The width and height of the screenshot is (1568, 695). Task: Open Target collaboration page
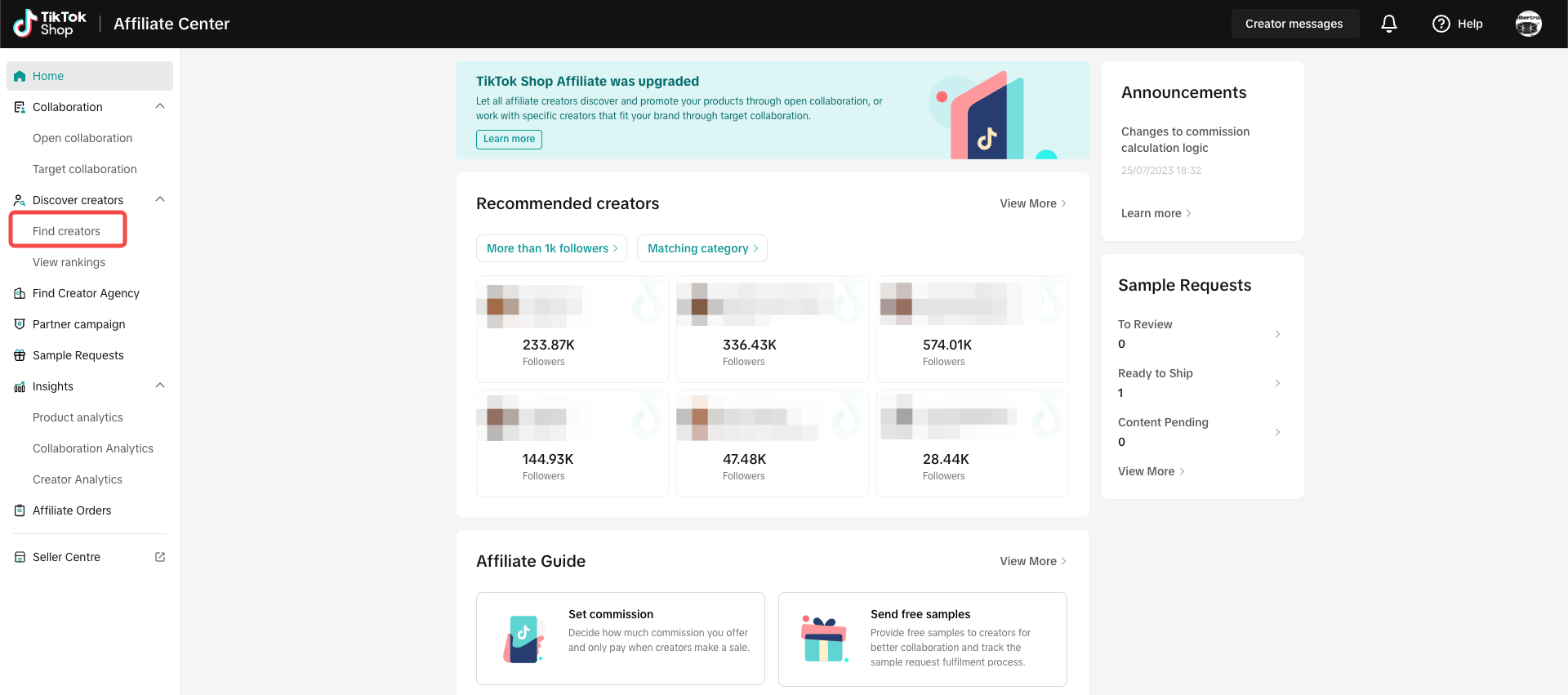(x=85, y=169)
